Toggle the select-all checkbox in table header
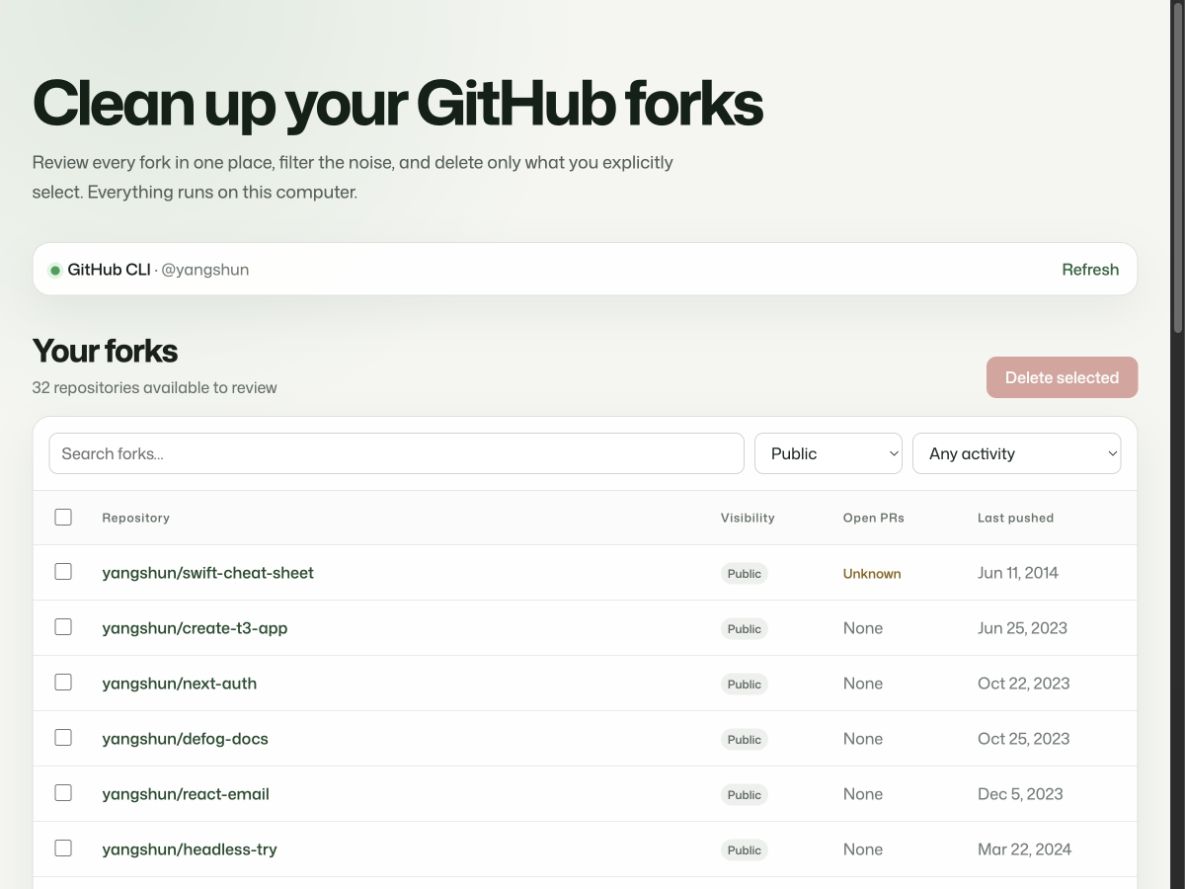The height and width of the screenshot is (889, 1185). coord(63,517)
